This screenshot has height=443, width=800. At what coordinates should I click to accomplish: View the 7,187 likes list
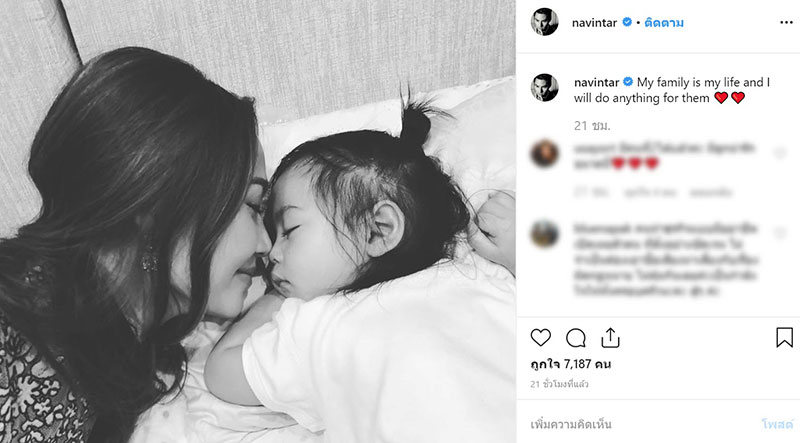(x=571, y=364)
